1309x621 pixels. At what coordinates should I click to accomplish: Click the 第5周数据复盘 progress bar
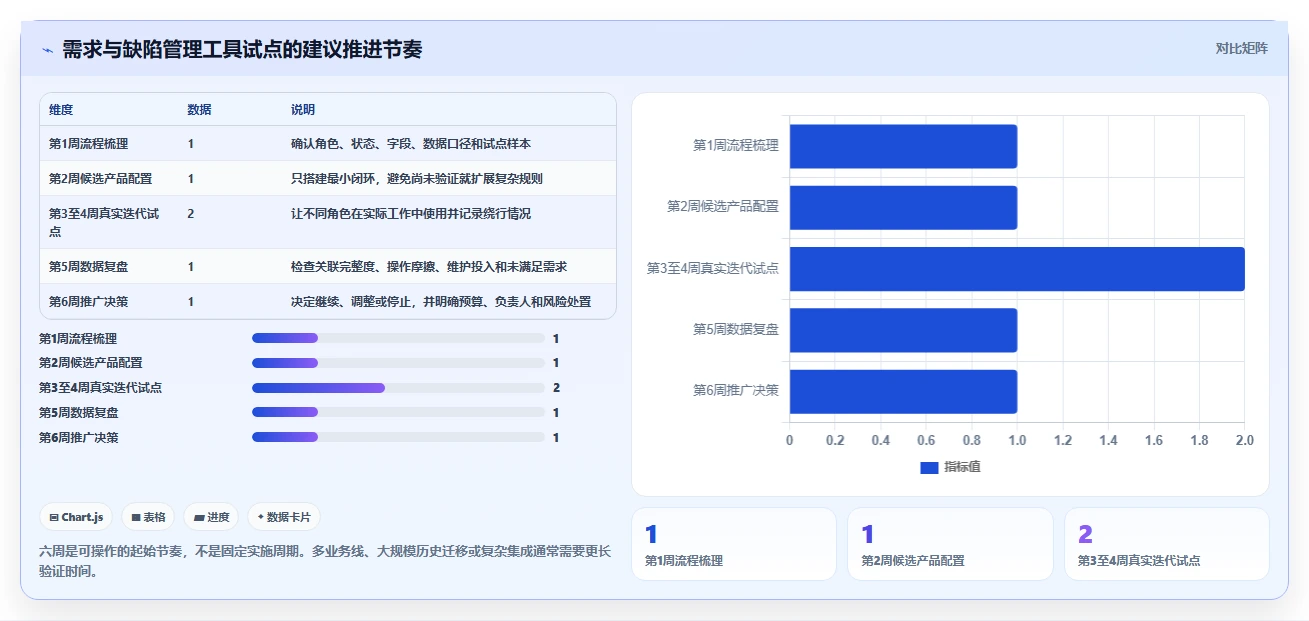click(398, 412)
